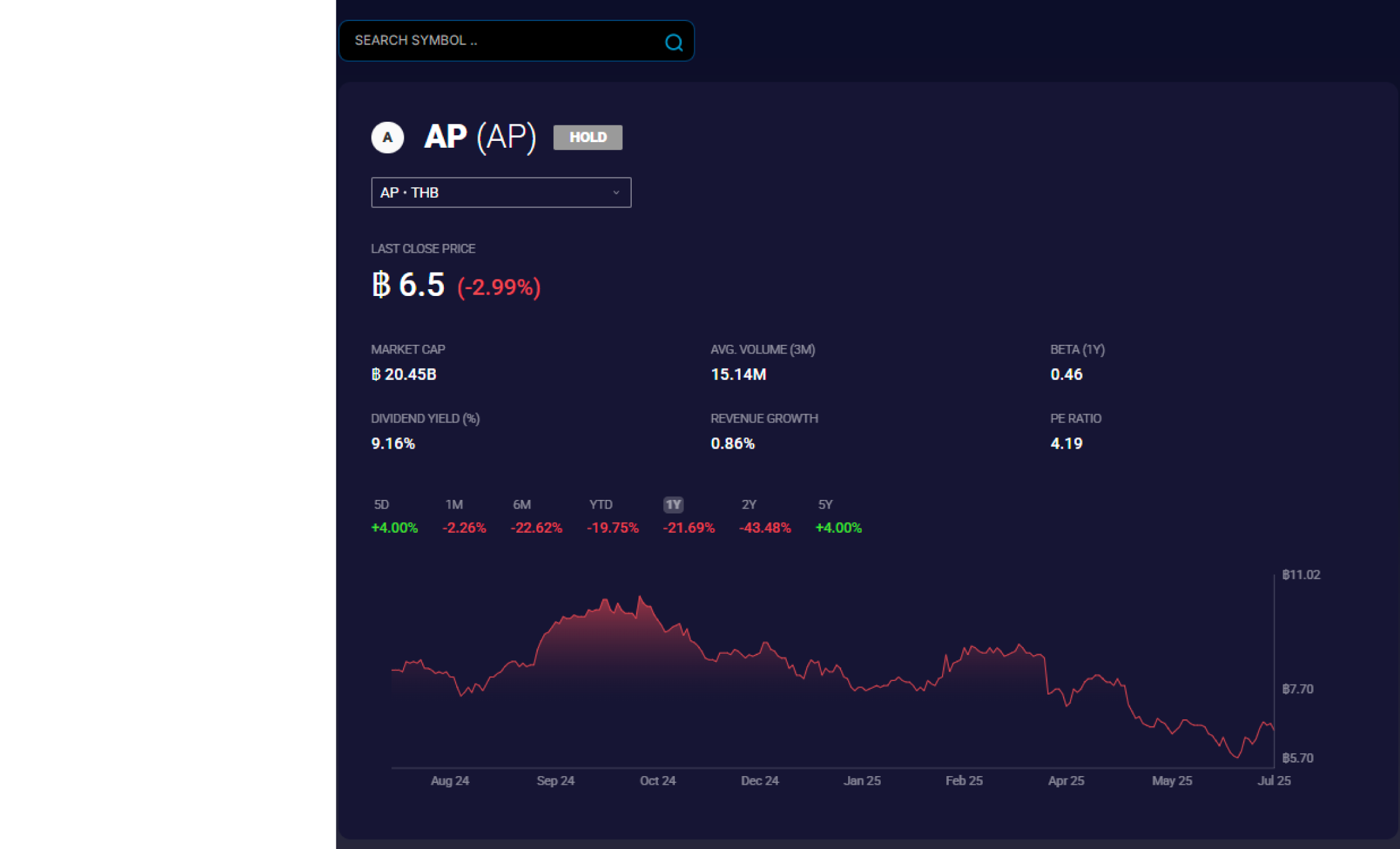1400x849 pixels.
Task: Switch chart to 2Y range
Action: coord(749,505)
